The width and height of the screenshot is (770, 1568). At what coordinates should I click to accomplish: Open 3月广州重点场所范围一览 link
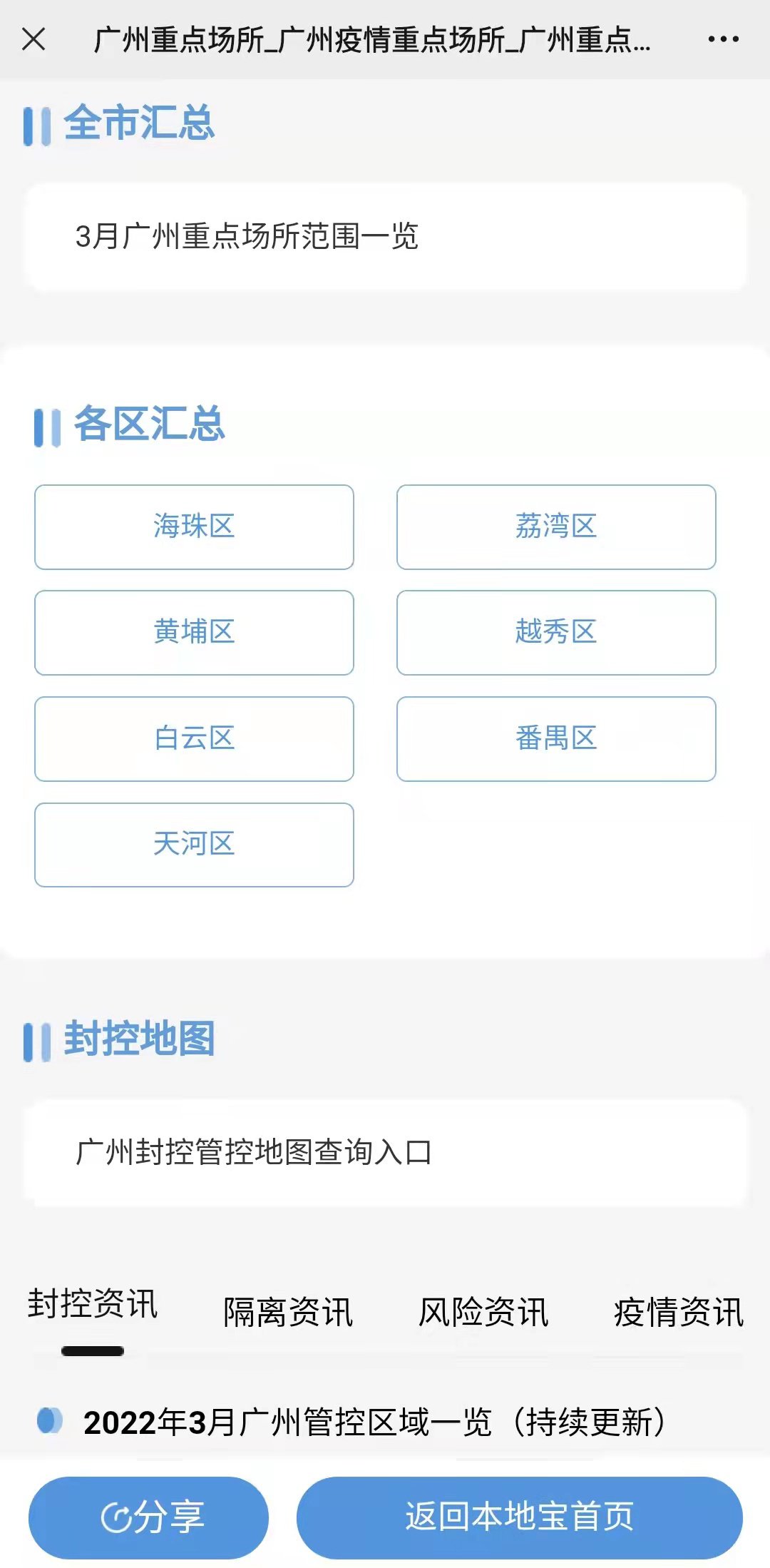tap(247, 237)
